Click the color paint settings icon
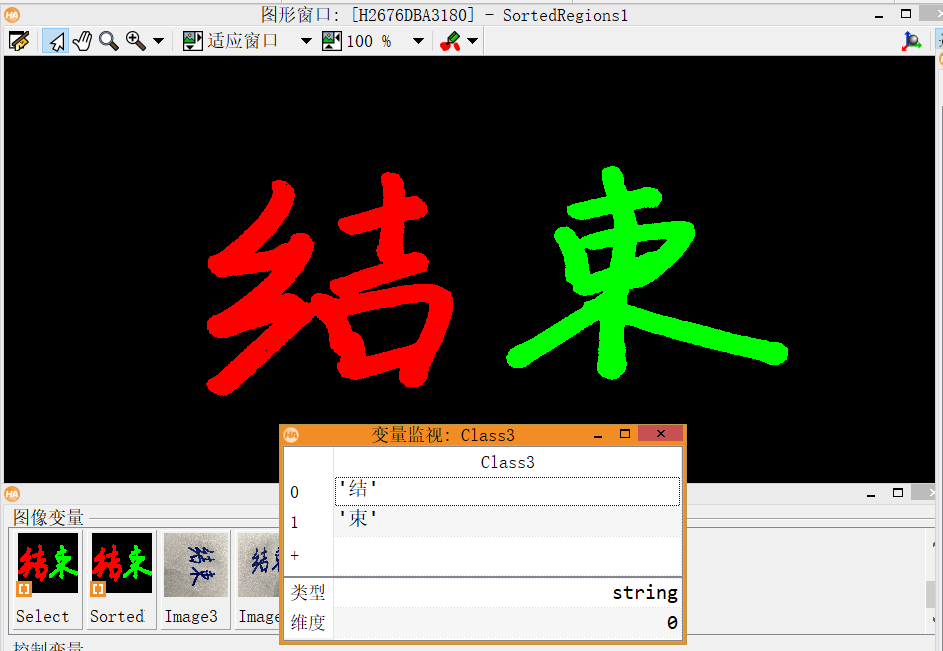943x651 pixels. pyautogui.click(x=451, y=41)
